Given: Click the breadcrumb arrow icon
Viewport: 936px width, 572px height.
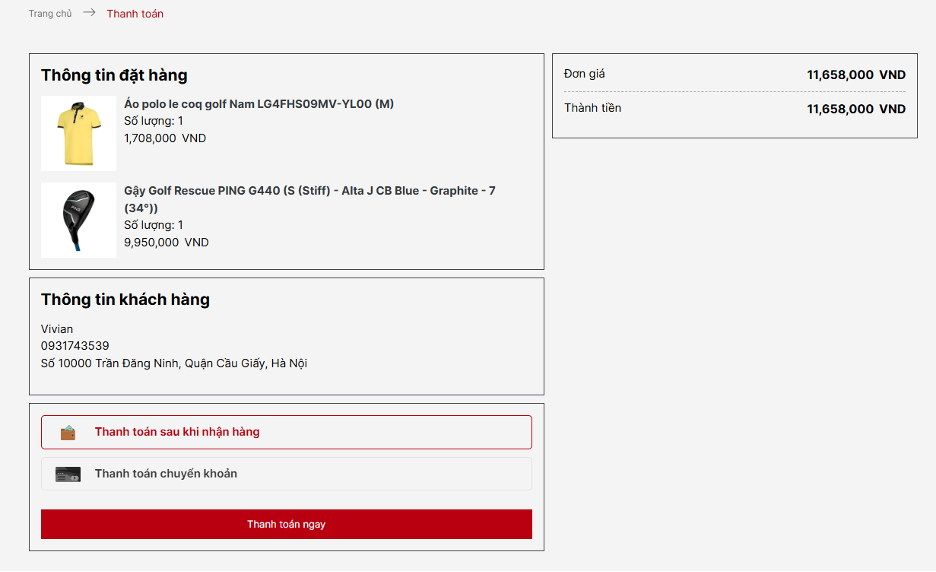Looking at the screenshot, I should [x=89, y=13].
